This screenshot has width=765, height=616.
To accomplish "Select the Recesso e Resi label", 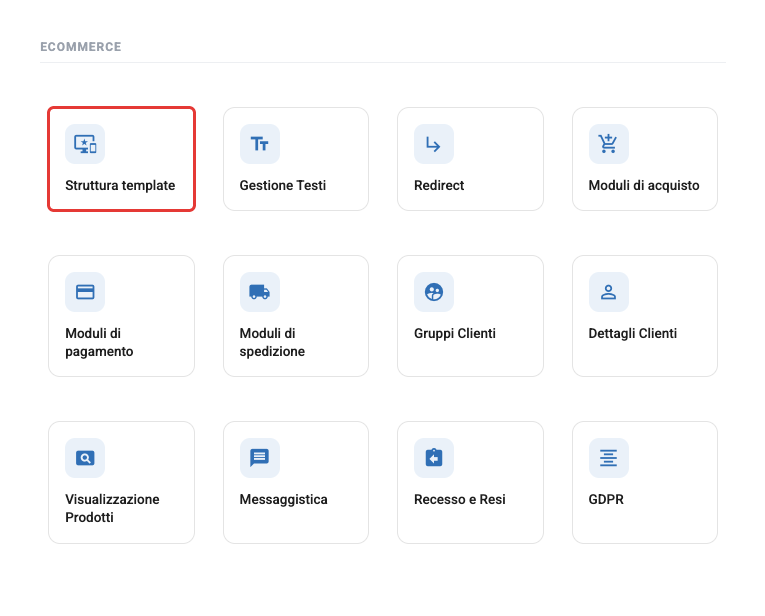I will [460, 499].
